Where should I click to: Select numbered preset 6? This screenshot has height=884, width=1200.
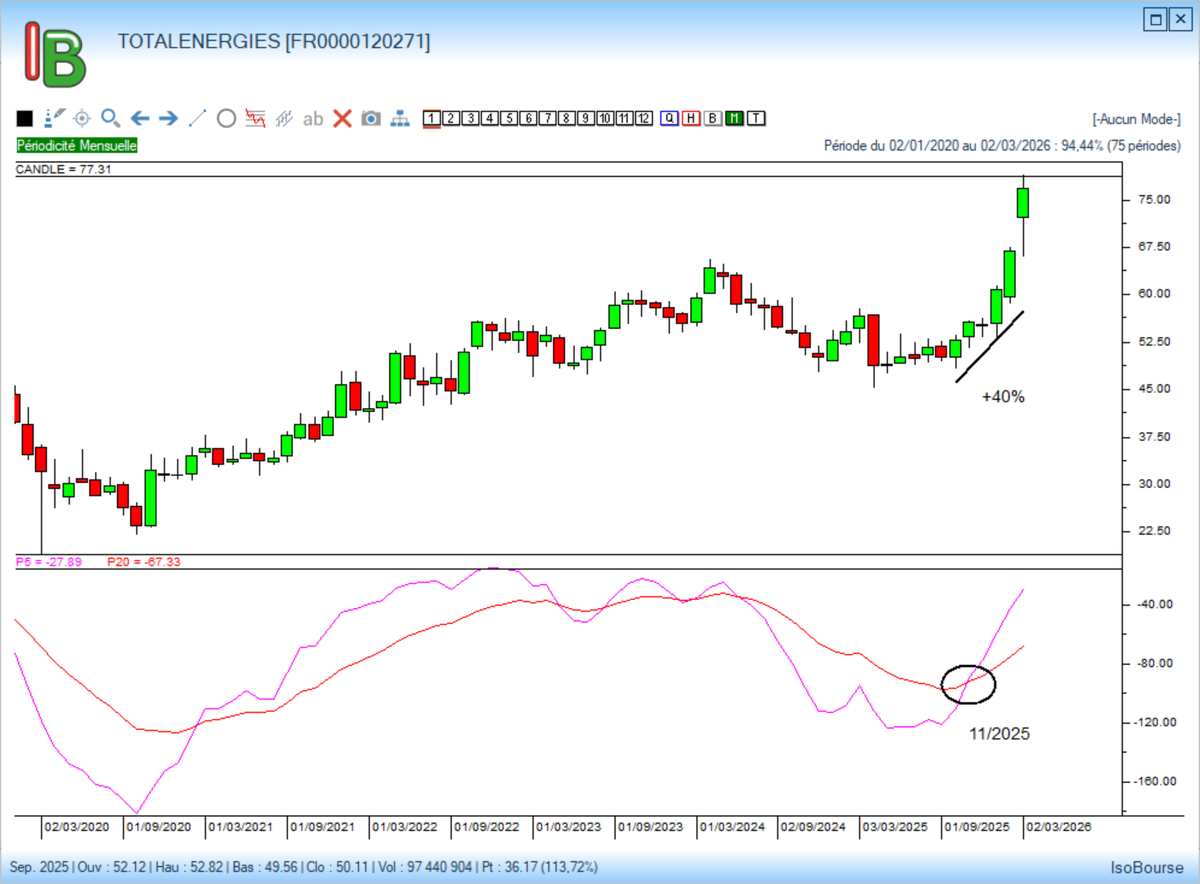click(528, 119)
